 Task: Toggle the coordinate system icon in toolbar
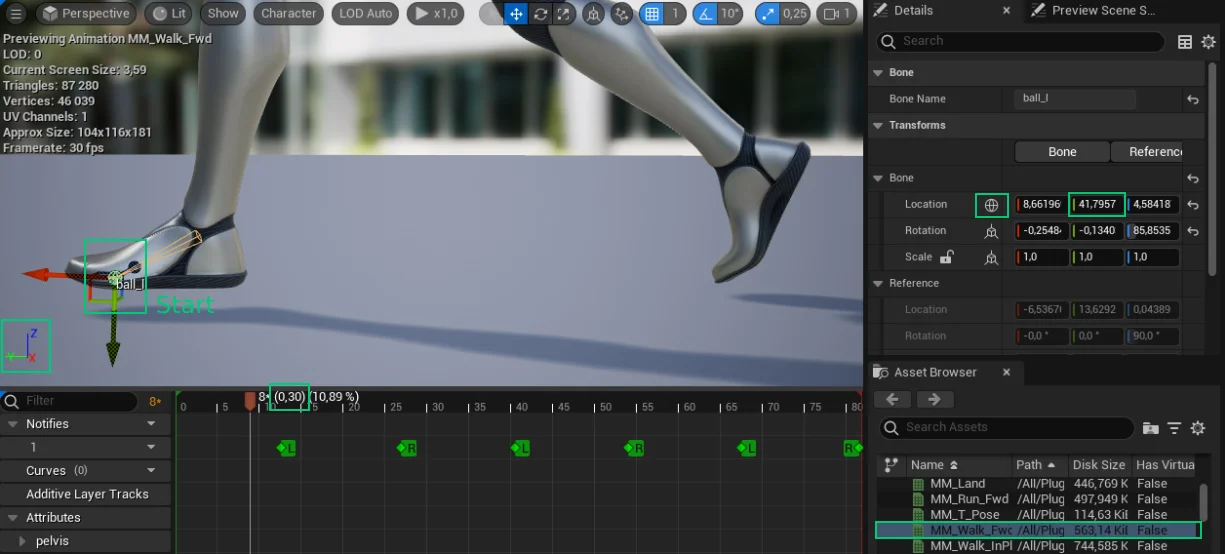tap(594, 14)
